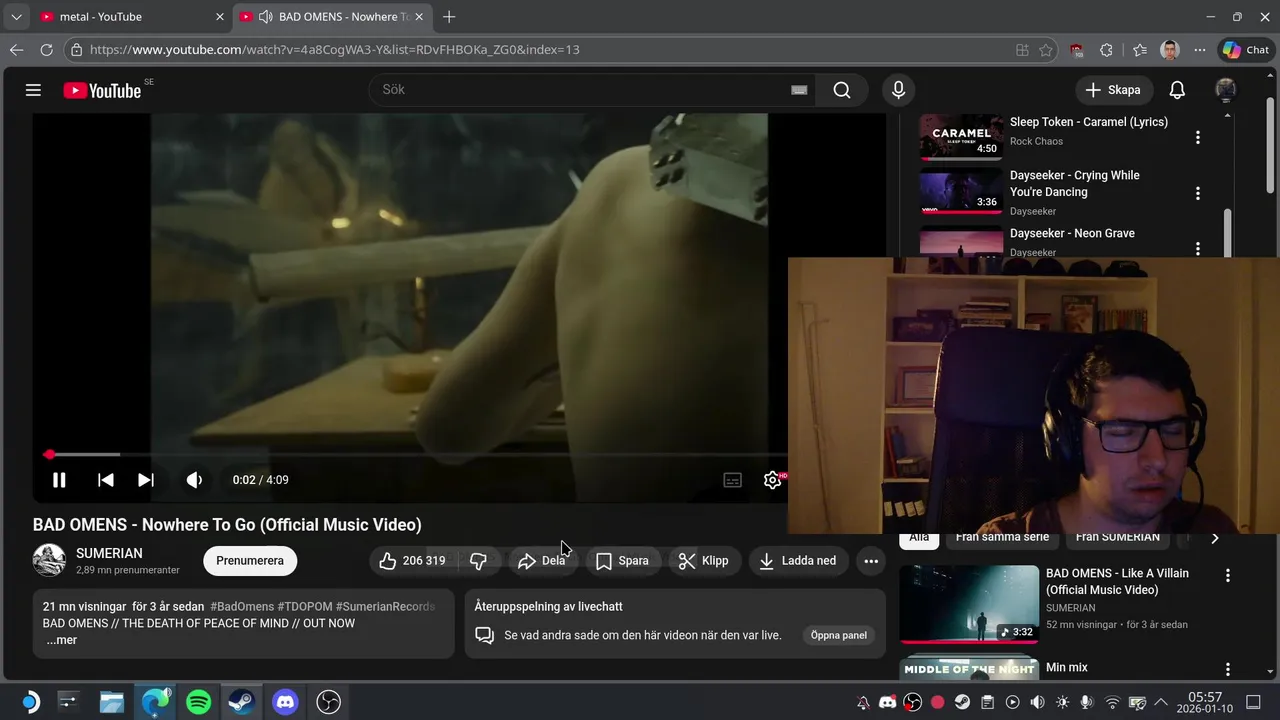This screenshot has height=720, width=1280.
Task: Download video via Ladda ned
Action: [x=798, y=561]
